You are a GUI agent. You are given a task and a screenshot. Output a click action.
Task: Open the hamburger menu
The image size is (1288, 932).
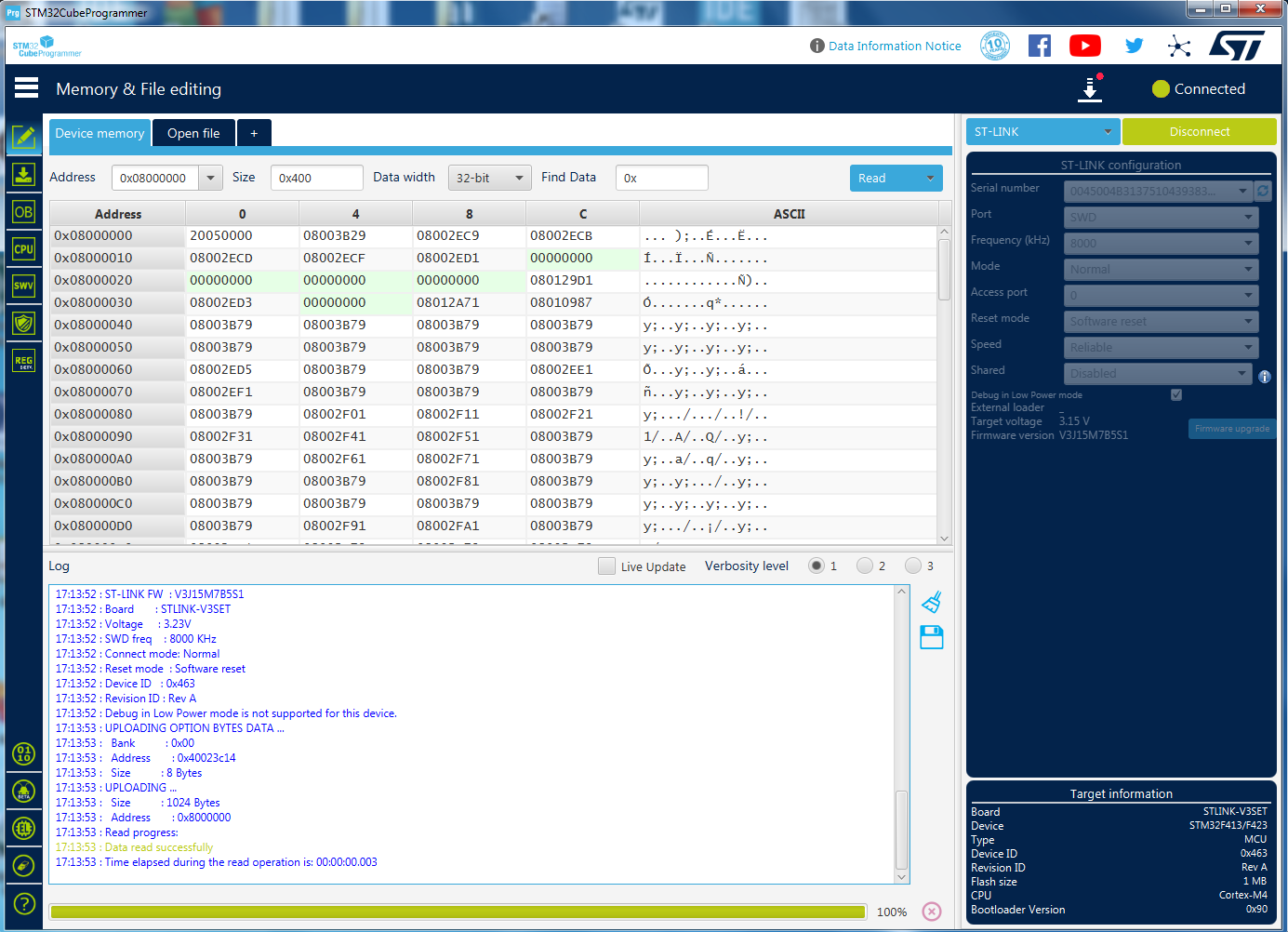[x=27, y=88]
